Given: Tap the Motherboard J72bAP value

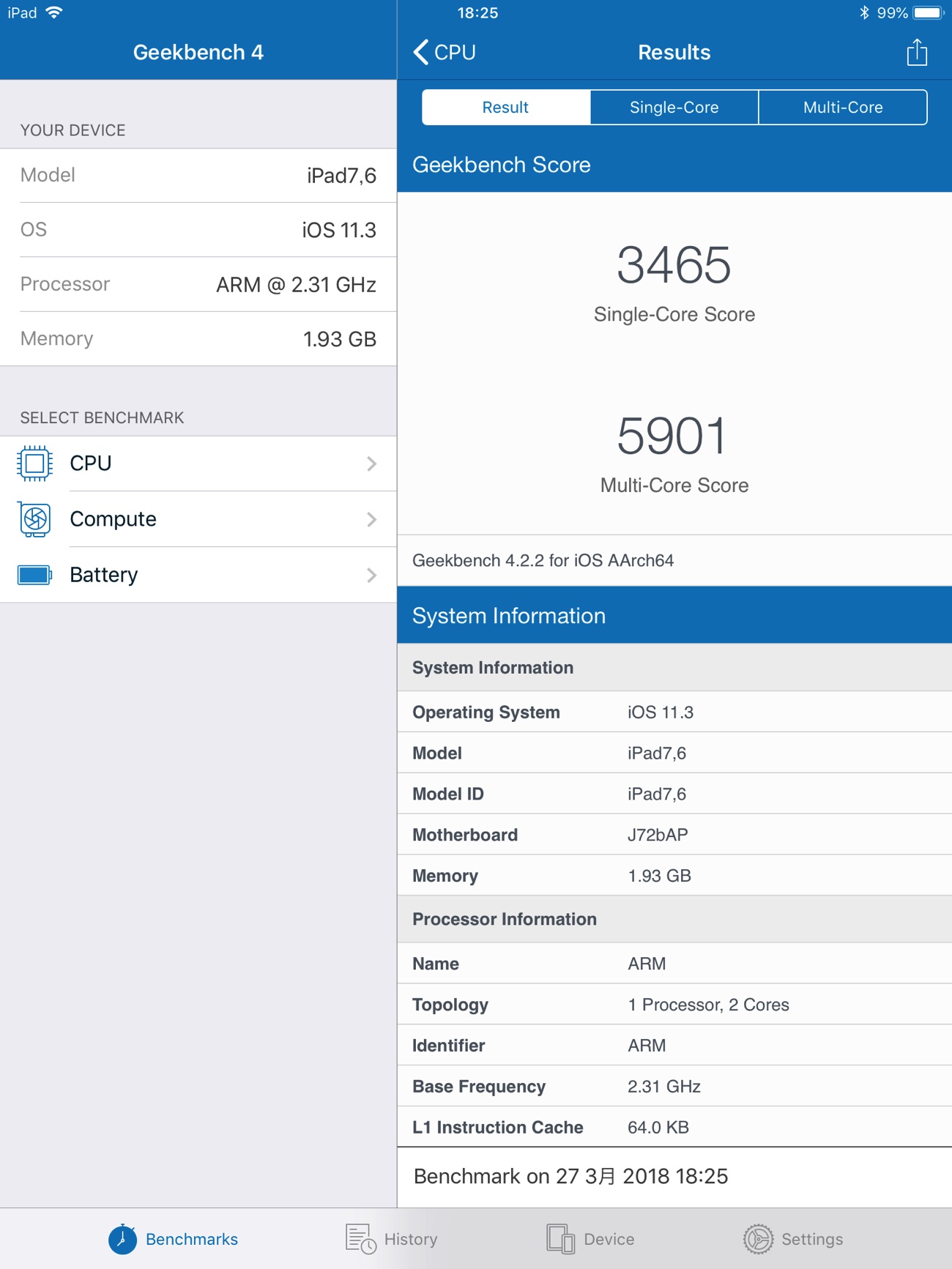Looking at the screenshot, I should coord(658,835).
